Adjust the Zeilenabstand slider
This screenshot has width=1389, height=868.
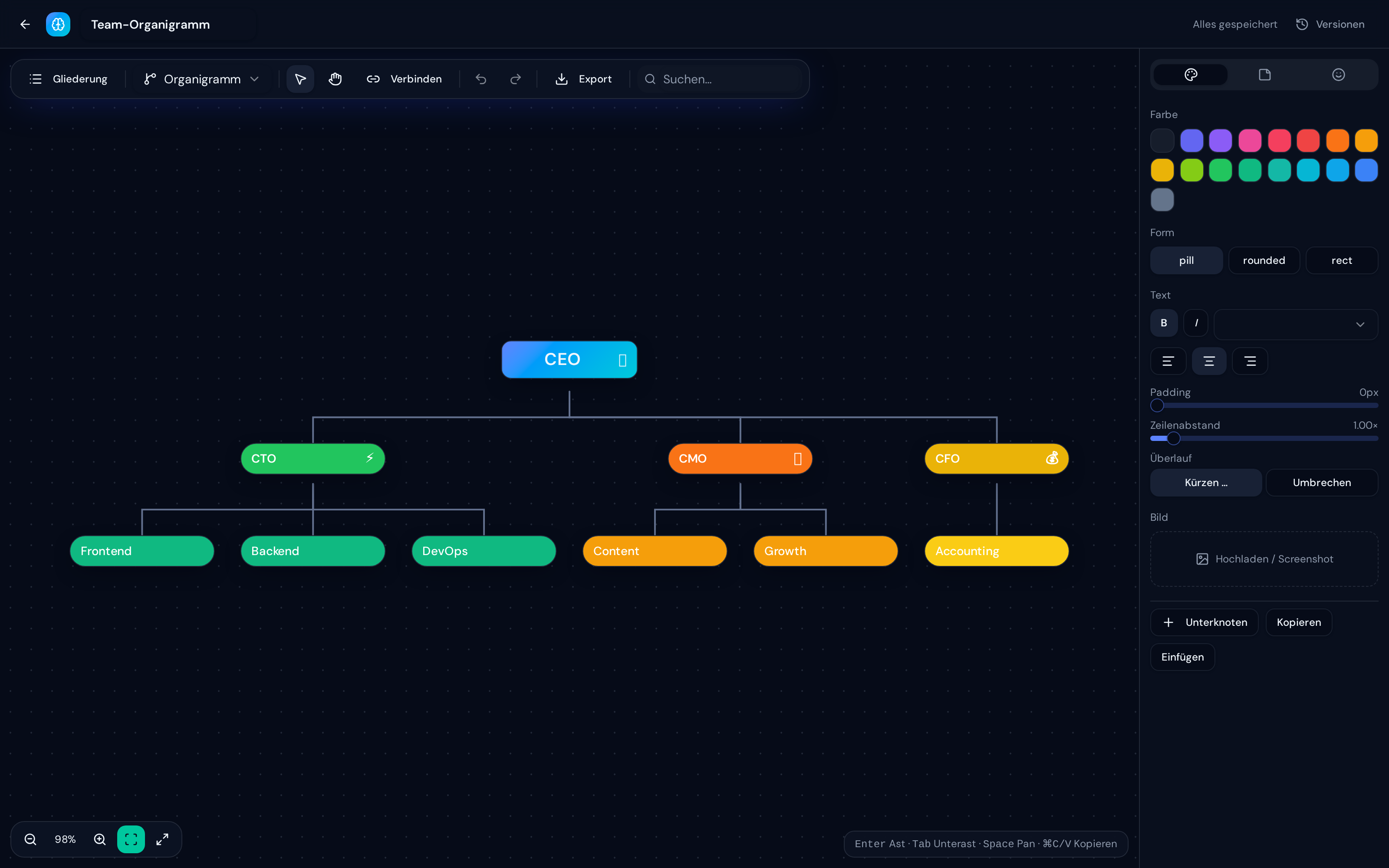click(1264, 439)
